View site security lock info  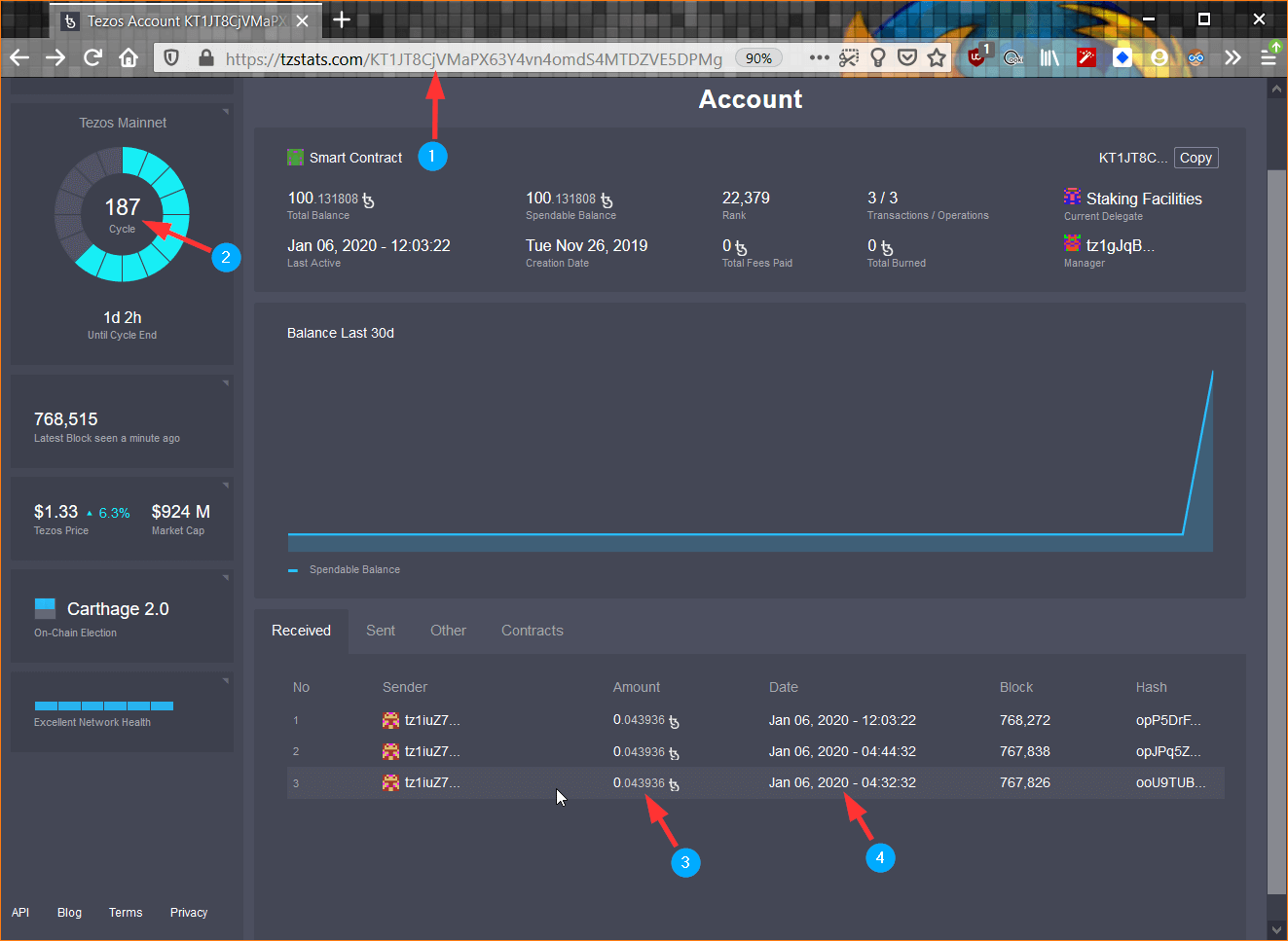click(x=205, y=58)
